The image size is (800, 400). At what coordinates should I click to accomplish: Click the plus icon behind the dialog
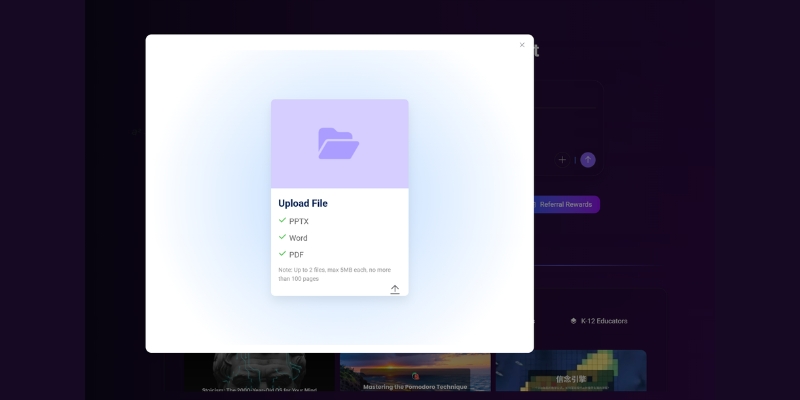(x=562, y=160)
